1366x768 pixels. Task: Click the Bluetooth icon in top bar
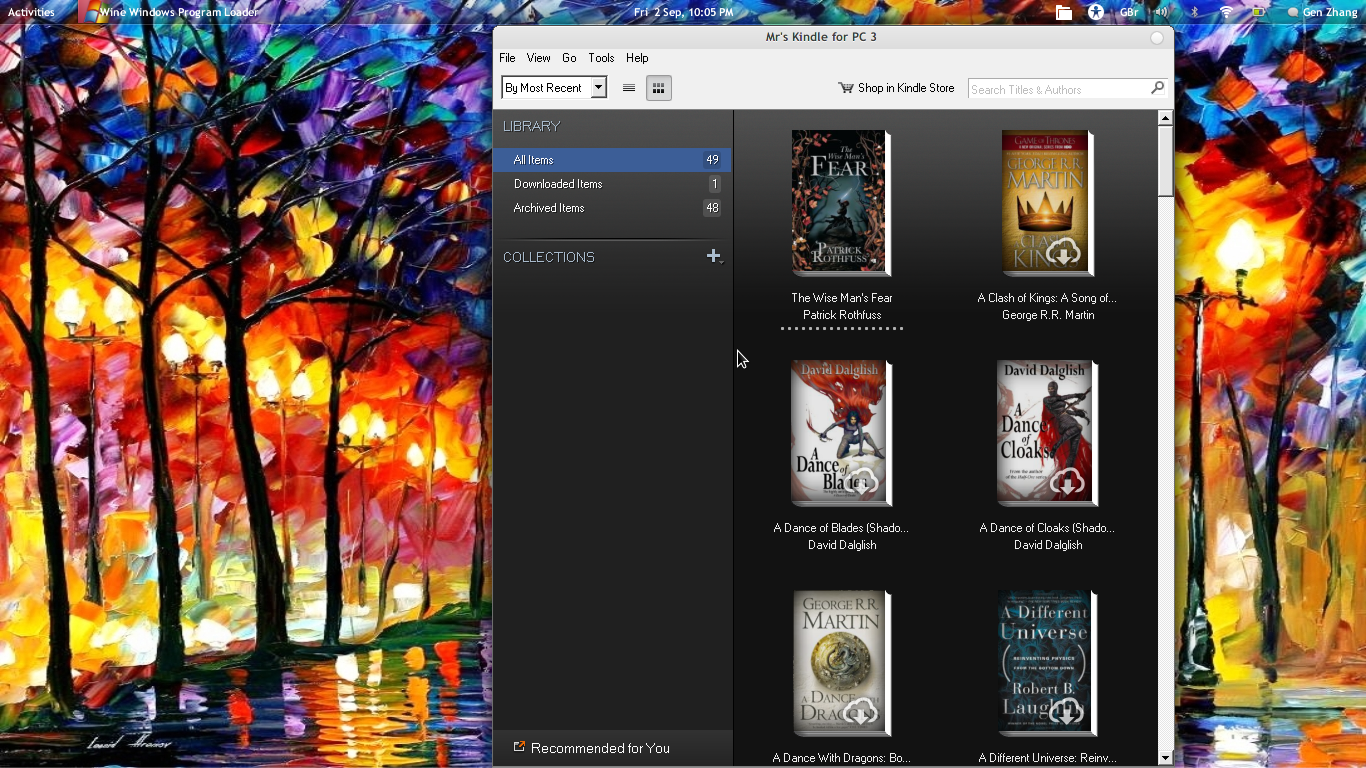pos(1194,12)
